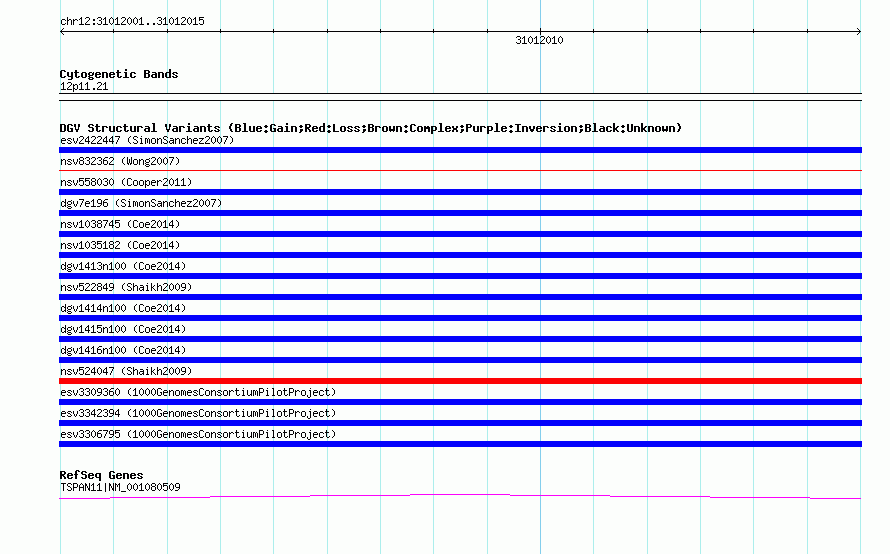Screen dimensions: 890x554
Task: Click the cytogenetic band 12p11.21 bar
Action: pyautogui.click(x=460, y=97)
